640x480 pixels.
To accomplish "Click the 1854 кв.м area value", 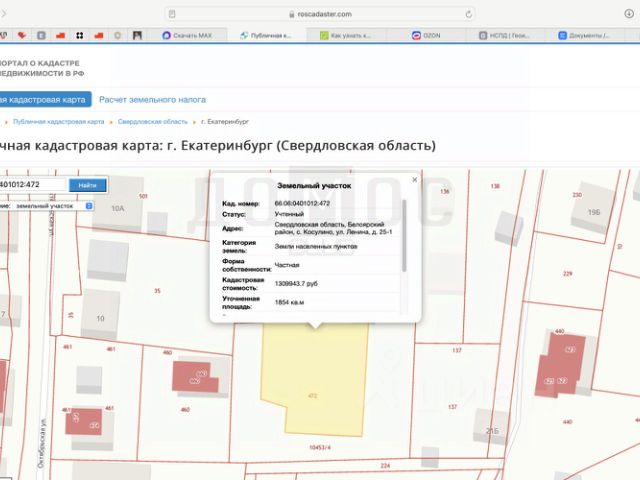I will pyautogui.click(x=289, y=302).
